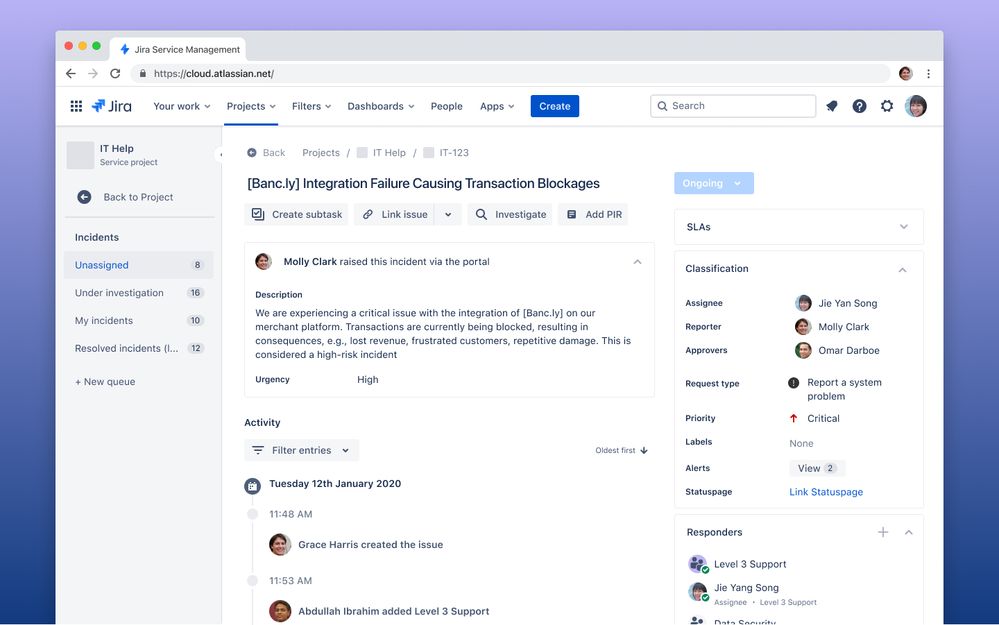Open the help question mark icon
999x625 pixels.
(x=859, y=106)
